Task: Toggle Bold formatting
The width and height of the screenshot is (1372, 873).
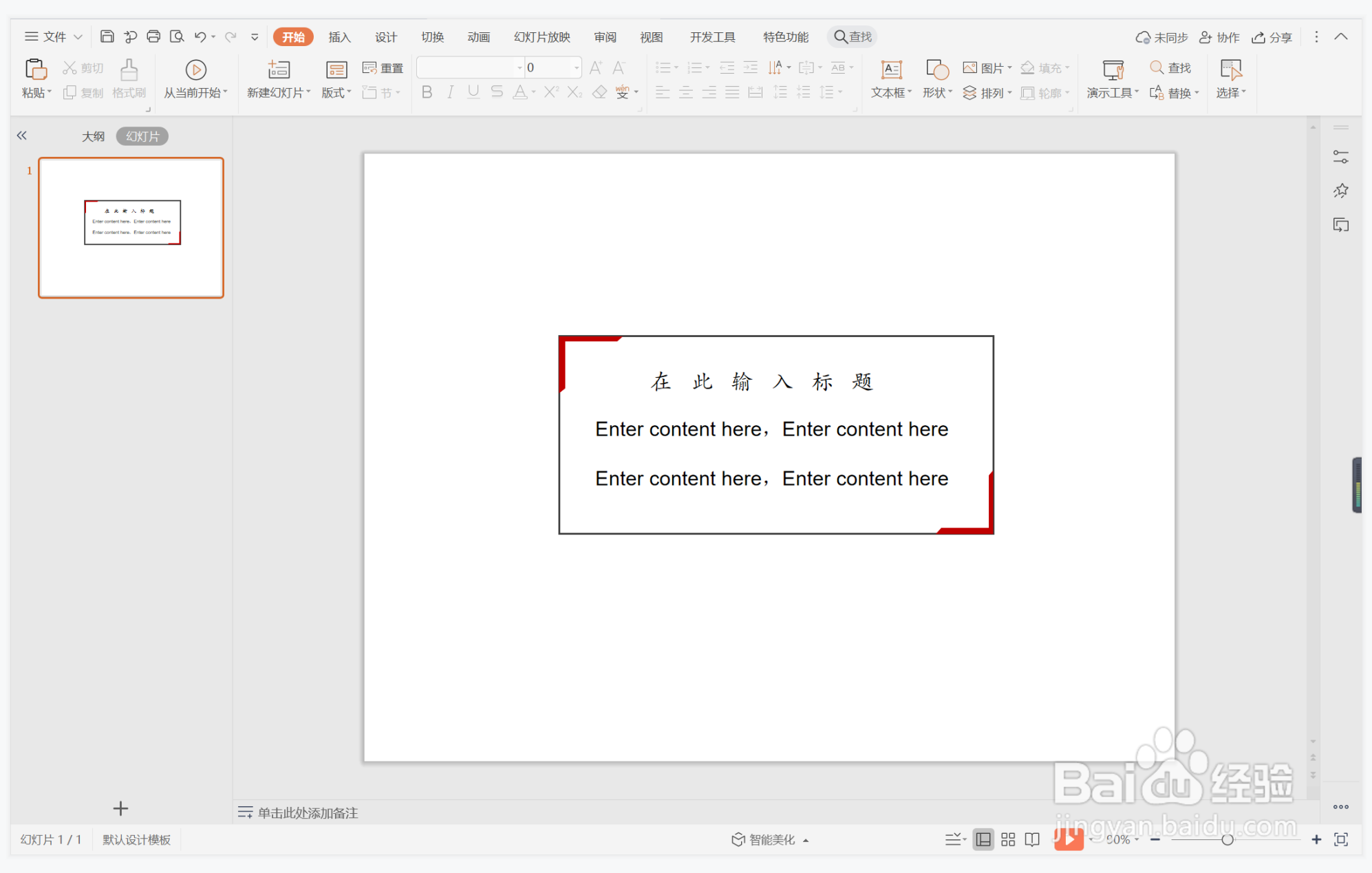Action: pyautogui.click(x=427, y=92)
